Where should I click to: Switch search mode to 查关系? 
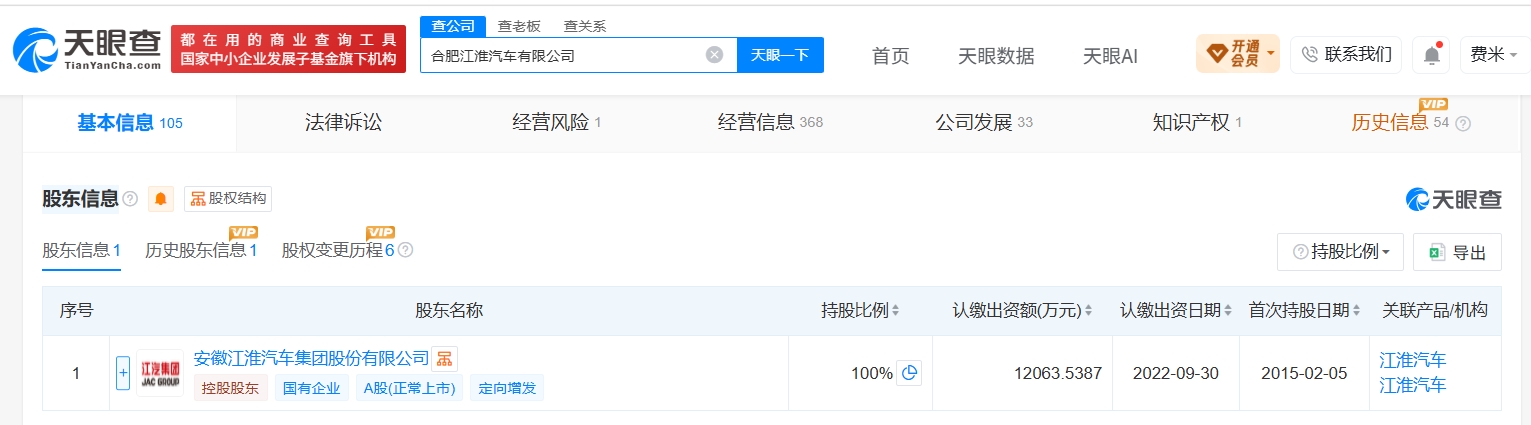point(585,26)
